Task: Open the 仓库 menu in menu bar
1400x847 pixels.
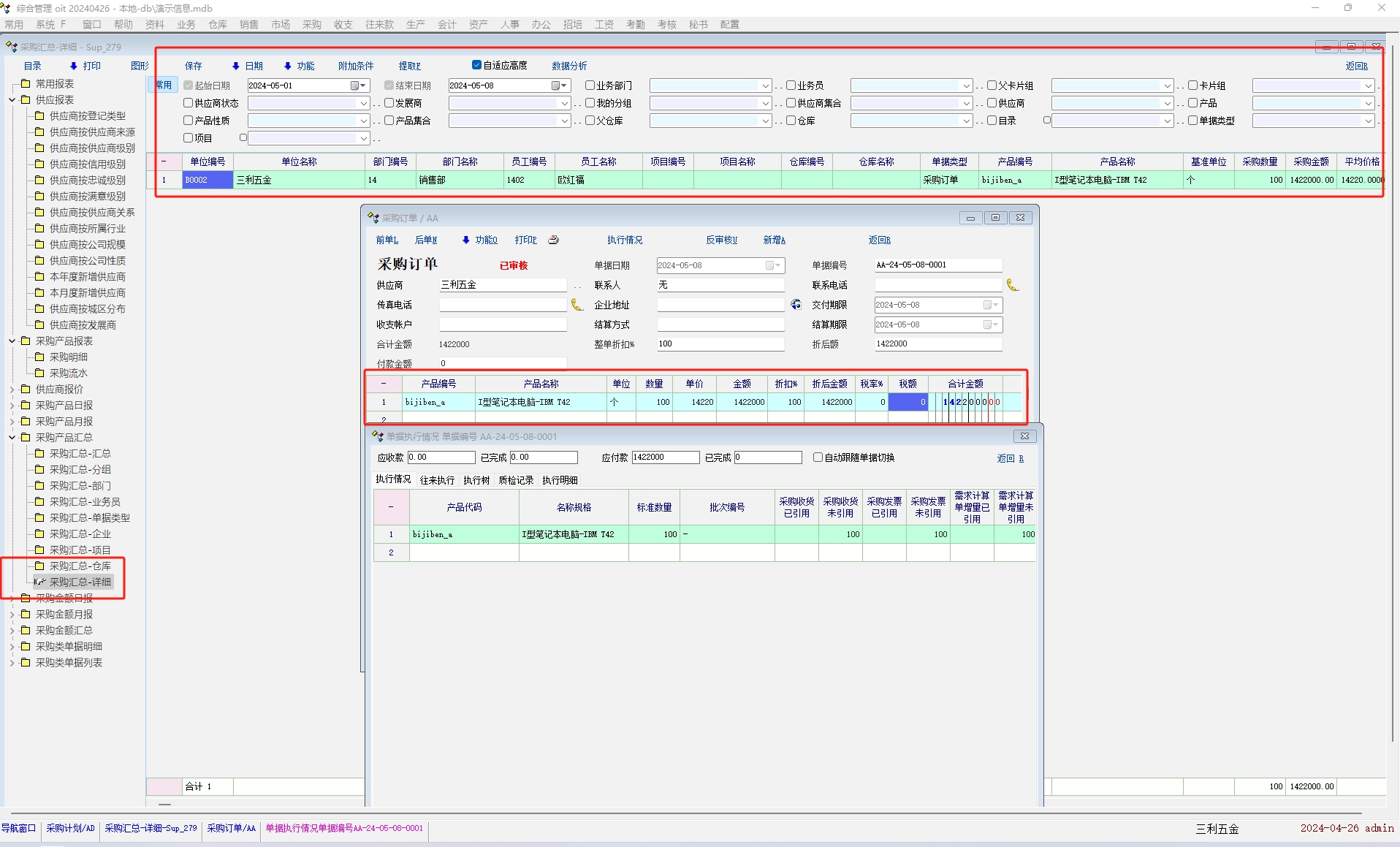Action: tap(217, 24)
